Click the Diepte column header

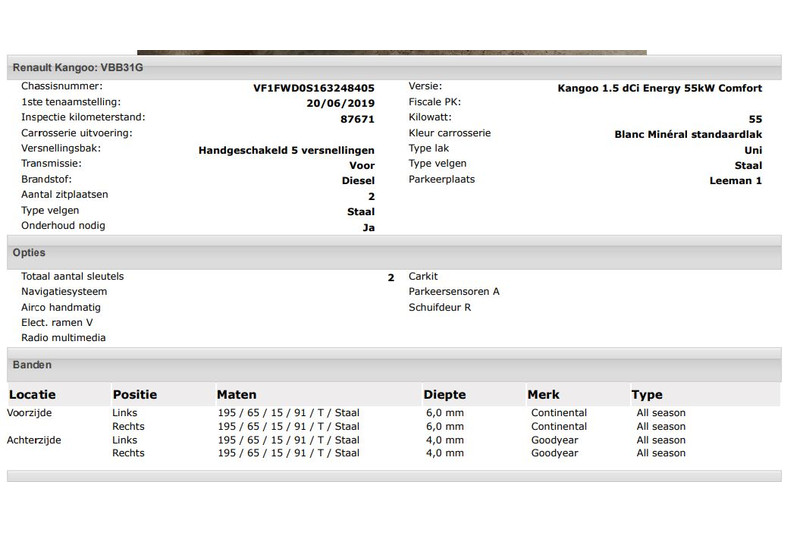click(444, 395)
